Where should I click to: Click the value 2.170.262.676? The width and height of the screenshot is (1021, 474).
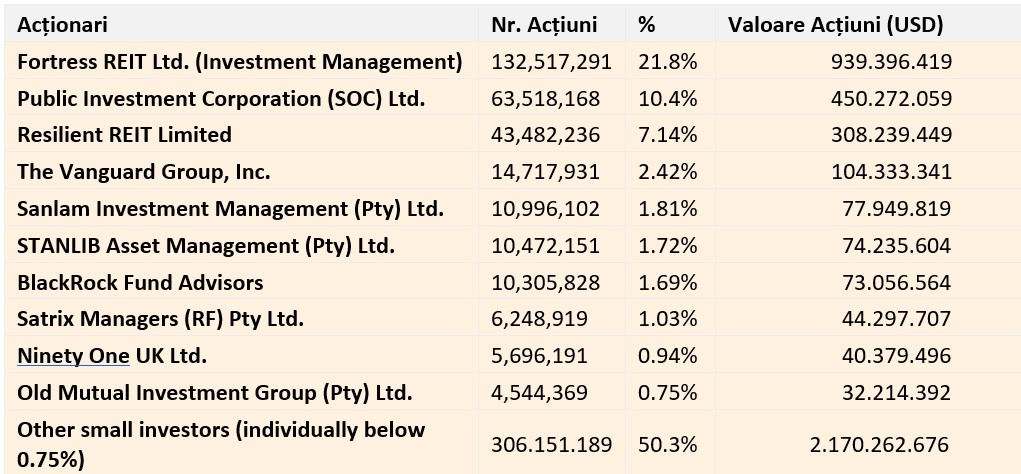pos(879,445)
